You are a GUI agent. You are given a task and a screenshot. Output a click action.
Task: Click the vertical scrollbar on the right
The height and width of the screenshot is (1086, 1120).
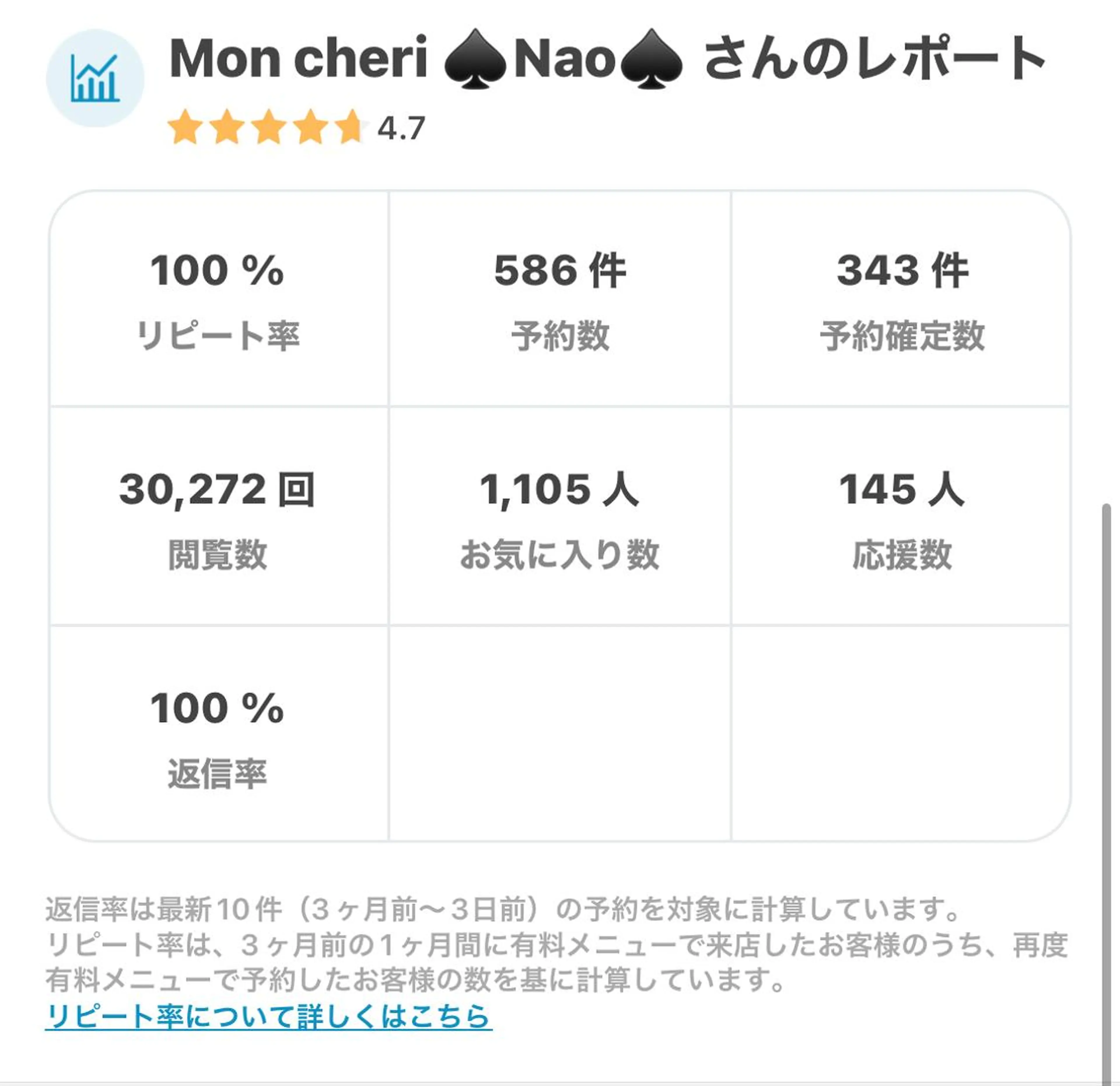(1106, 743)
